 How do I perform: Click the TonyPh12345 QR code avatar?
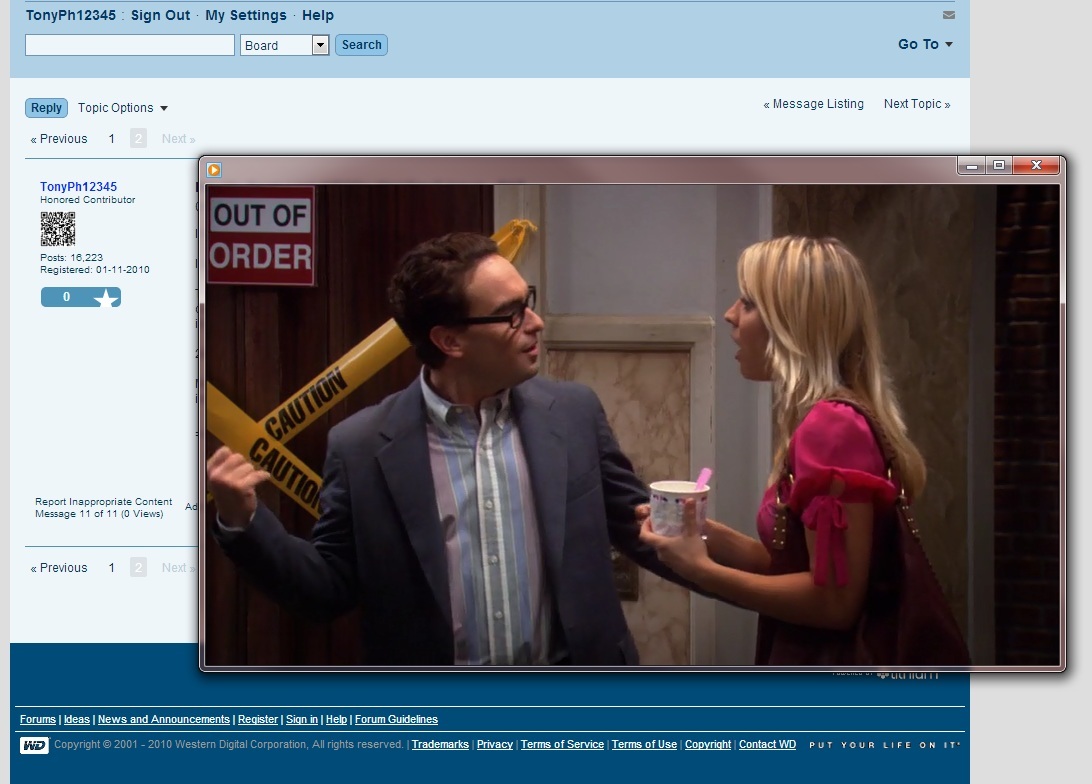[58, 229]
